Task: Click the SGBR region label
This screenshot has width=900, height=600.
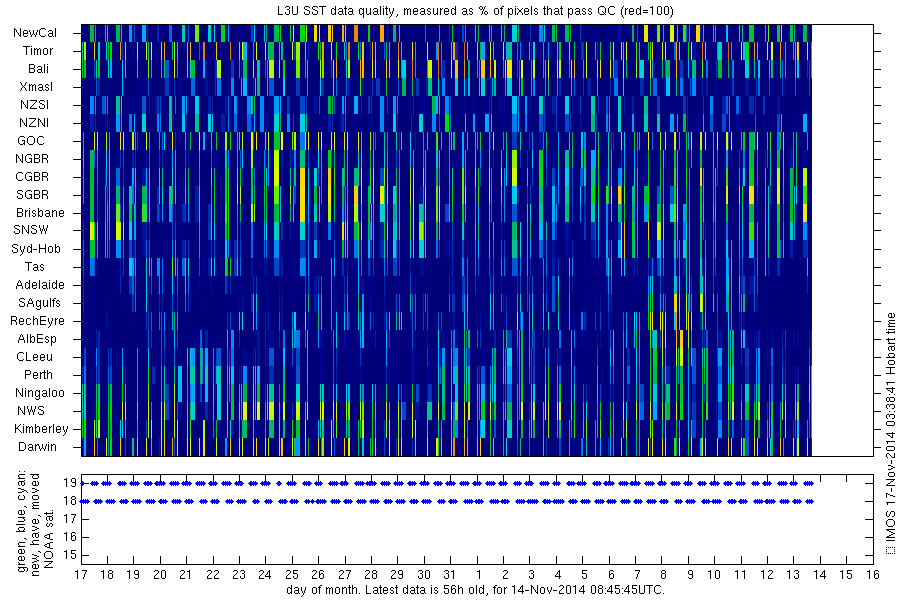Action: pyautogui.click(x=32, y=195)
